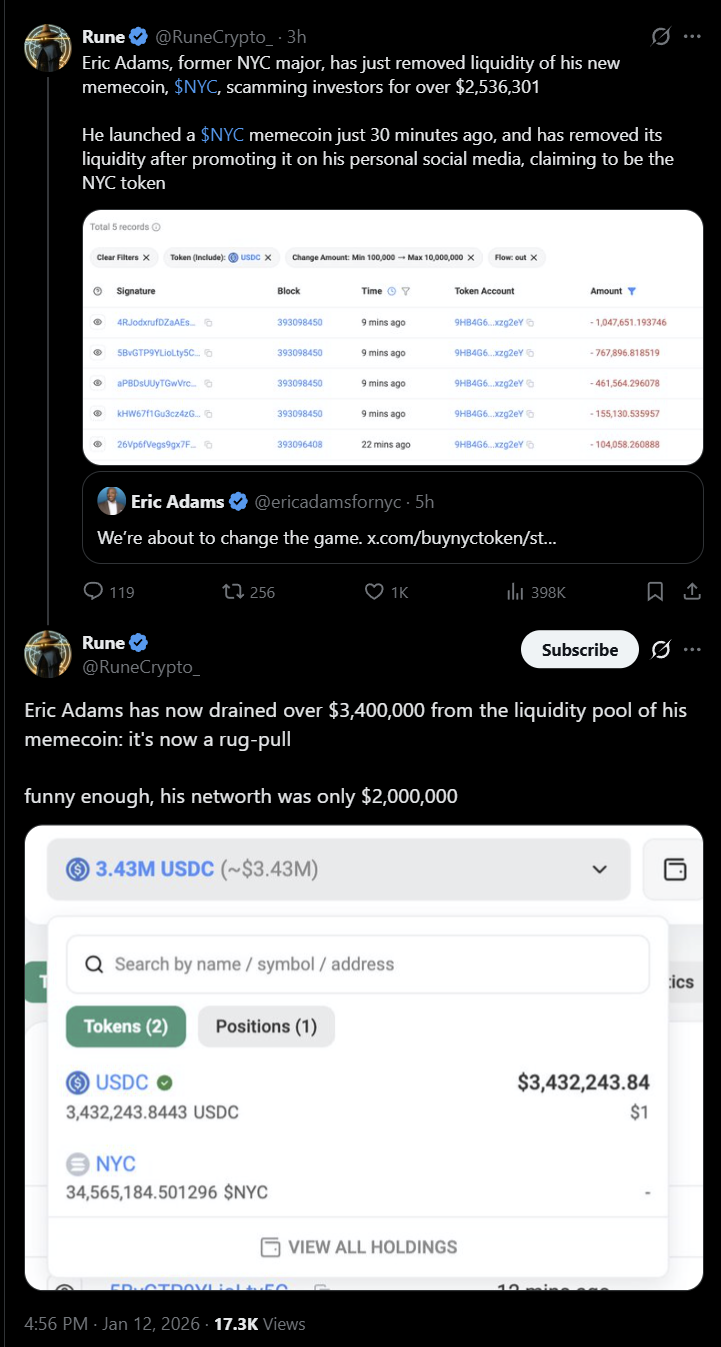Click the Subscribe button
Screen dimensions: 721x1347
click(x=579, y=650)
